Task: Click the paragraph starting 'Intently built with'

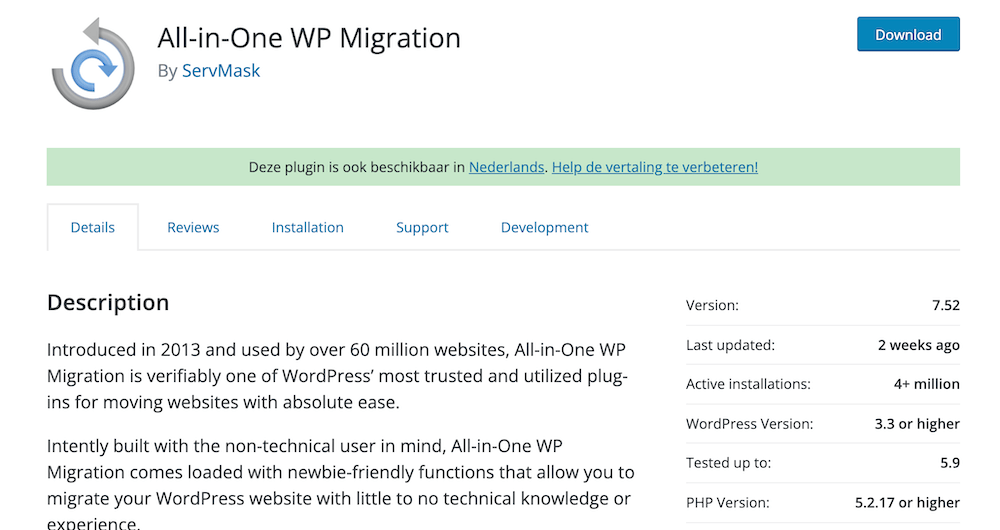Action: coord(341,485)
